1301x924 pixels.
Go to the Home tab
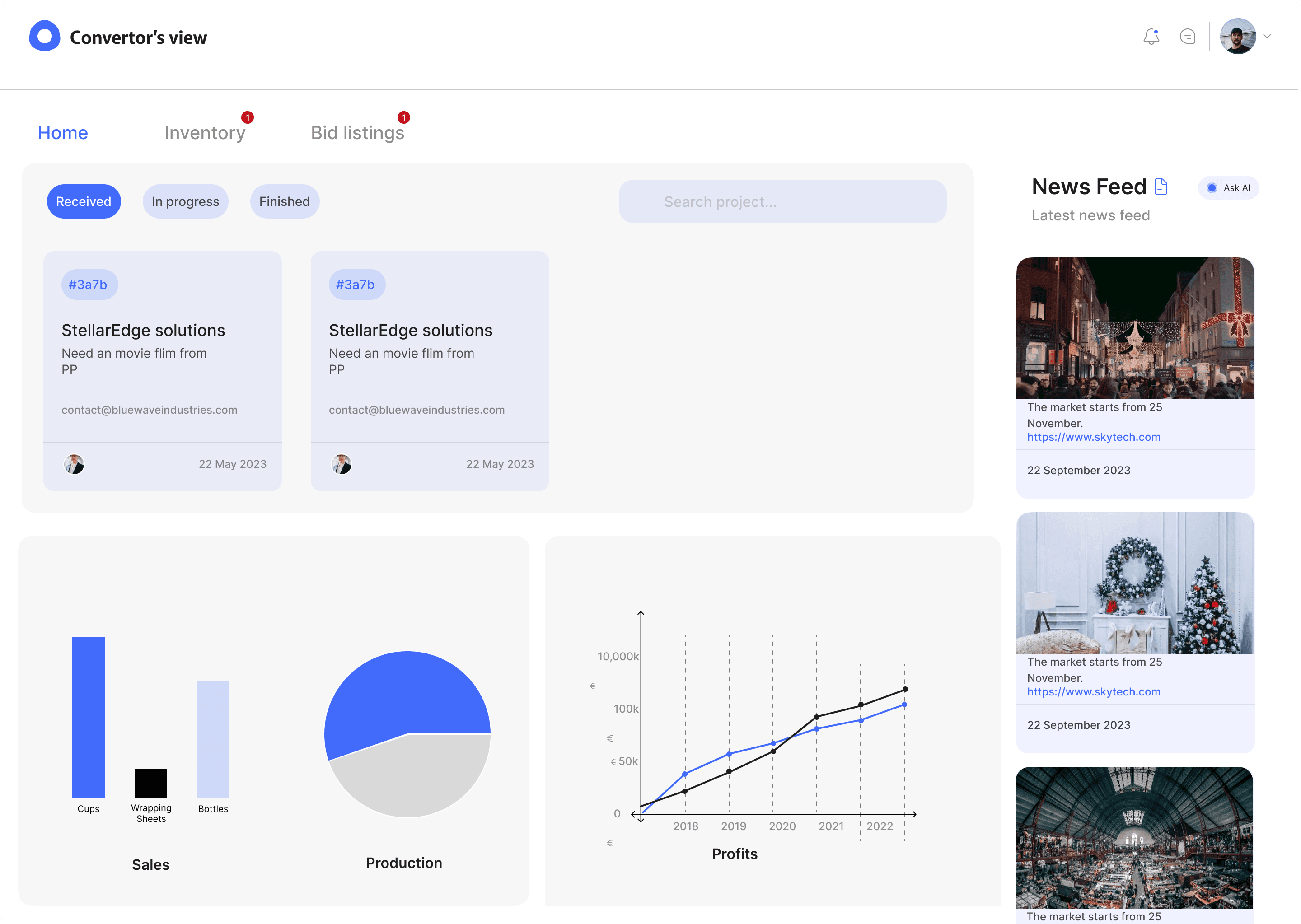63,133
